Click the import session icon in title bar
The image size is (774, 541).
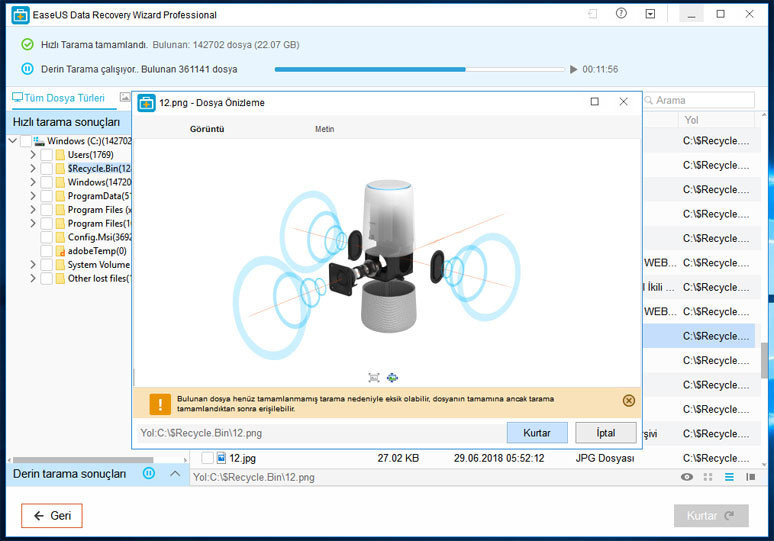coord(592,14)
